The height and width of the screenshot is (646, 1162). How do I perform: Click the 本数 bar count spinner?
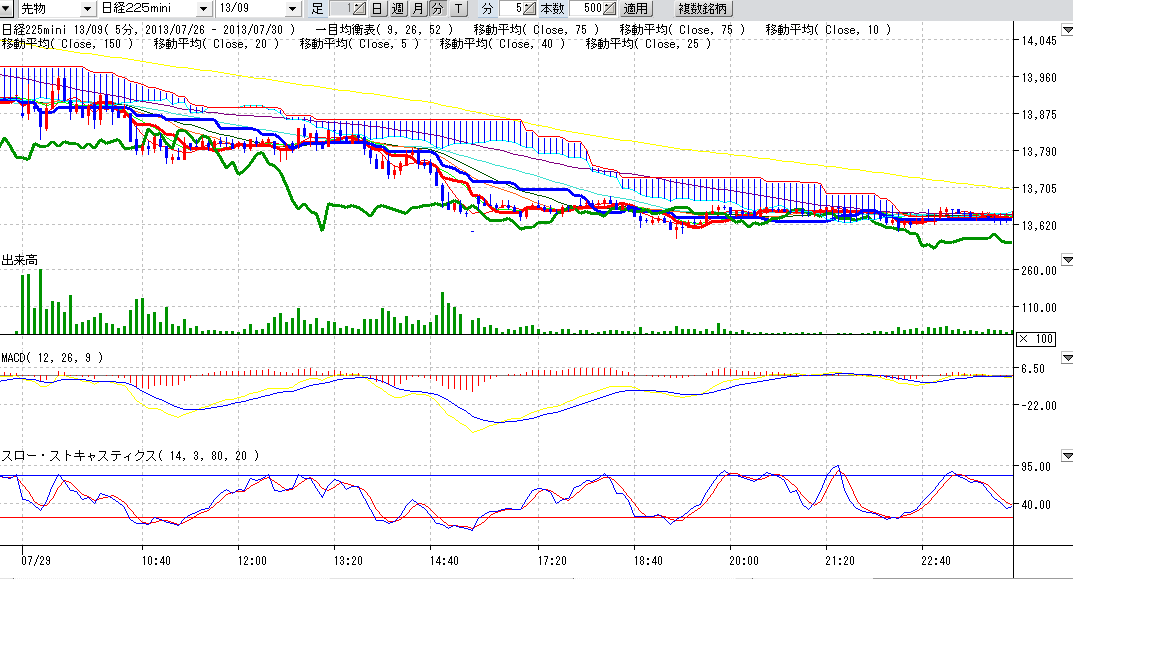pos(609,9)
